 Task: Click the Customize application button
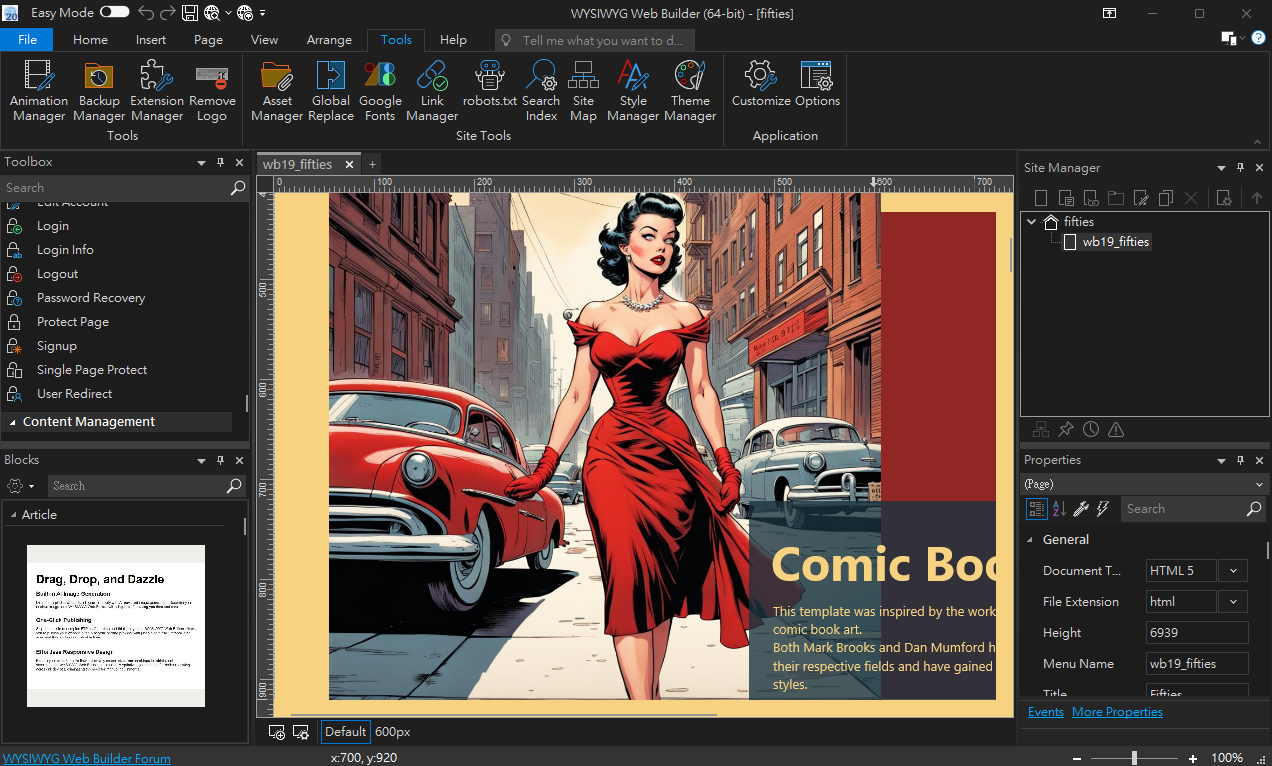coord(761,84)
